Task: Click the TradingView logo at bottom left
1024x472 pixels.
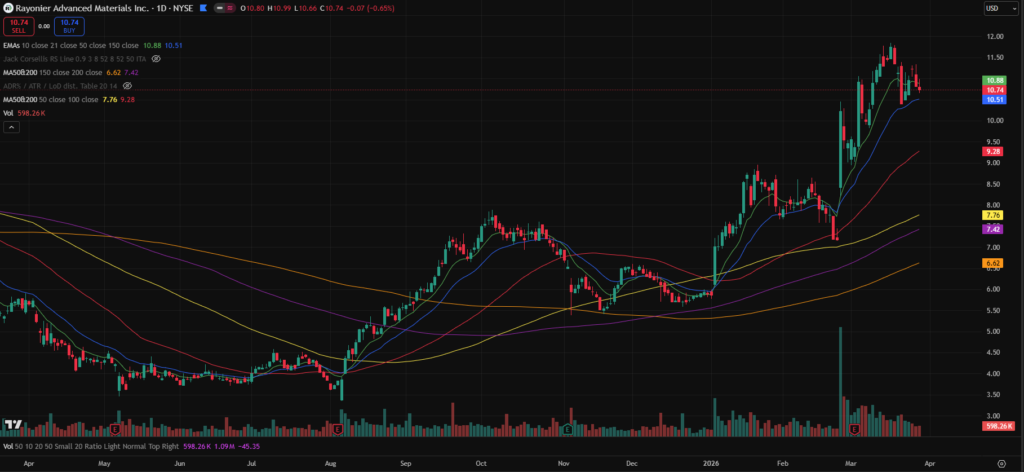Action: click(x=12, y=426)
